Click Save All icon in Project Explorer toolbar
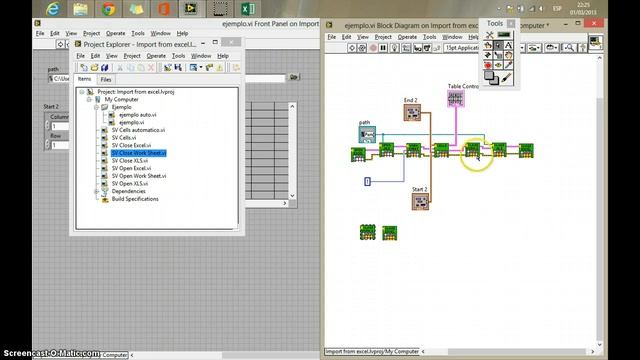The height and width of the screenshot is (360, 640). tap(104, 67)
